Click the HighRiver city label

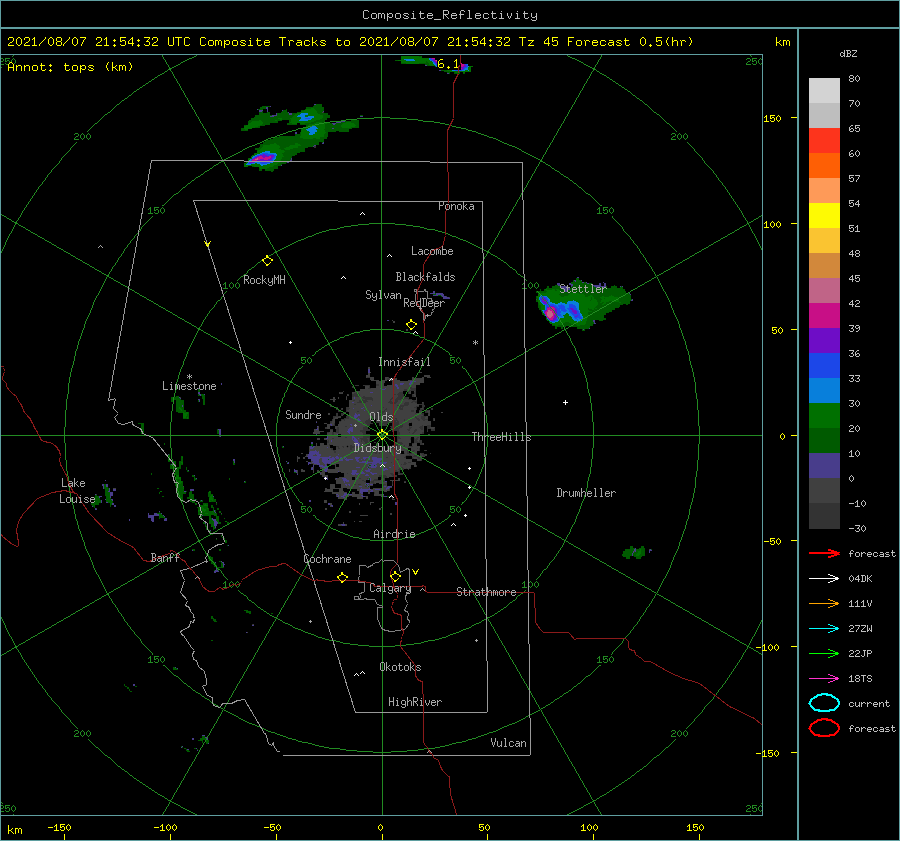pyautogui.click(x=415, y=702)
